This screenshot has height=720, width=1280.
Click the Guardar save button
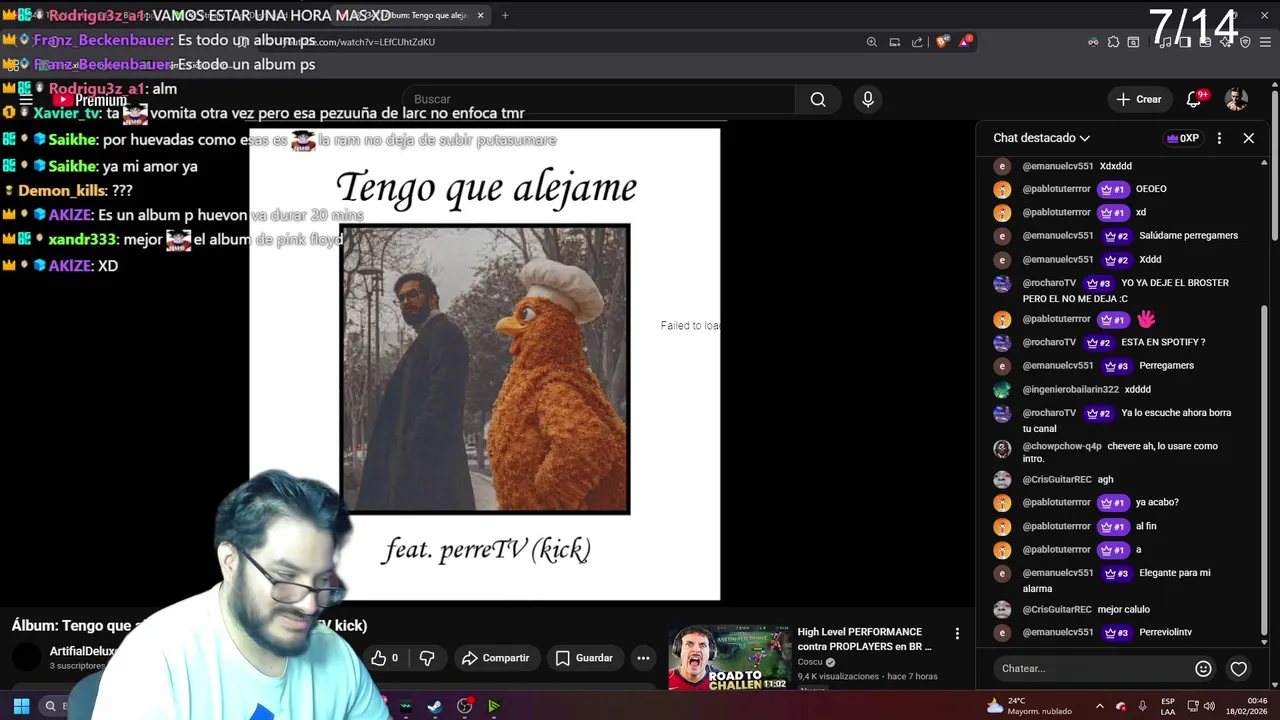pyautogui.click(x=584, y=658)
